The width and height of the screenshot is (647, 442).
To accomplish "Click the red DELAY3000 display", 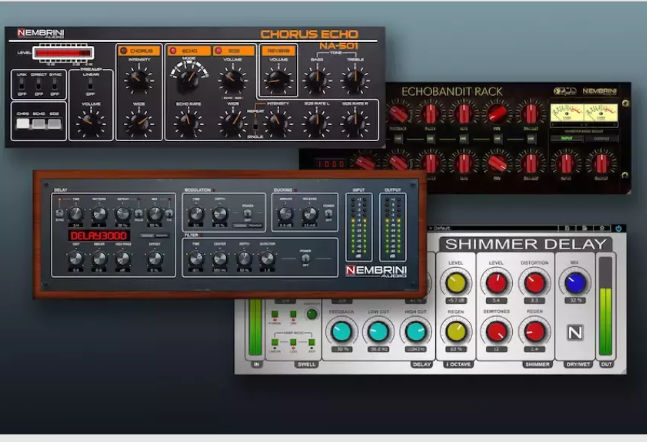I will click(x=99, y=236).
